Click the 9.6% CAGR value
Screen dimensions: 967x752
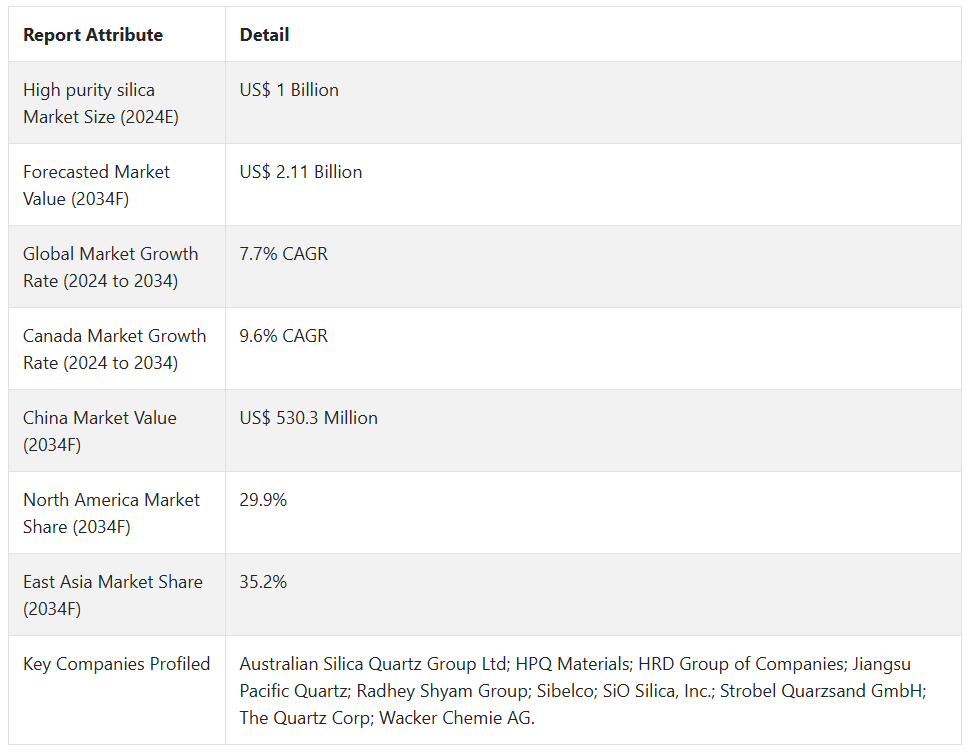click(x=284, y=336)
